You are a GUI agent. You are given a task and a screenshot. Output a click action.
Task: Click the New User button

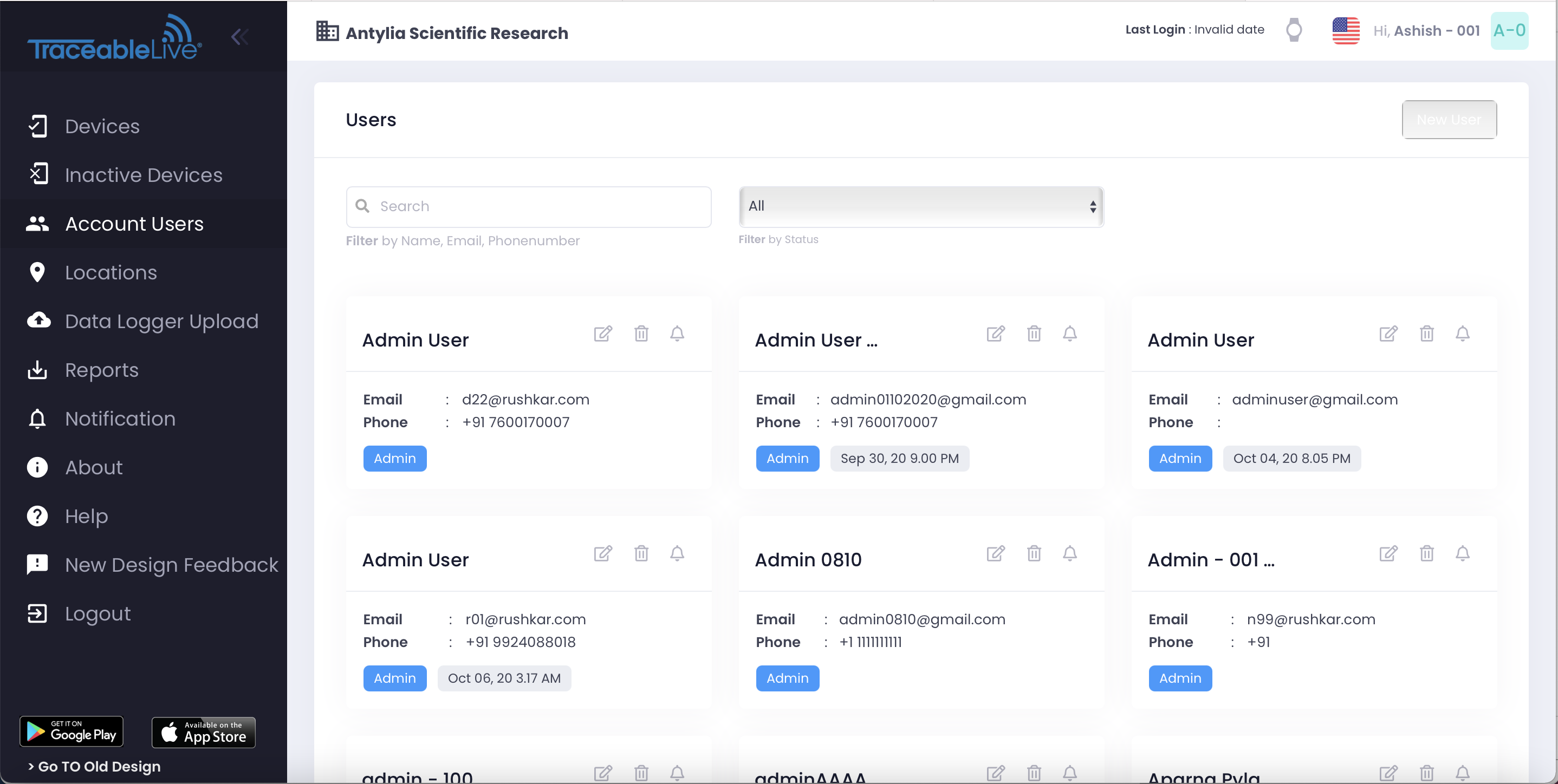1449,120
